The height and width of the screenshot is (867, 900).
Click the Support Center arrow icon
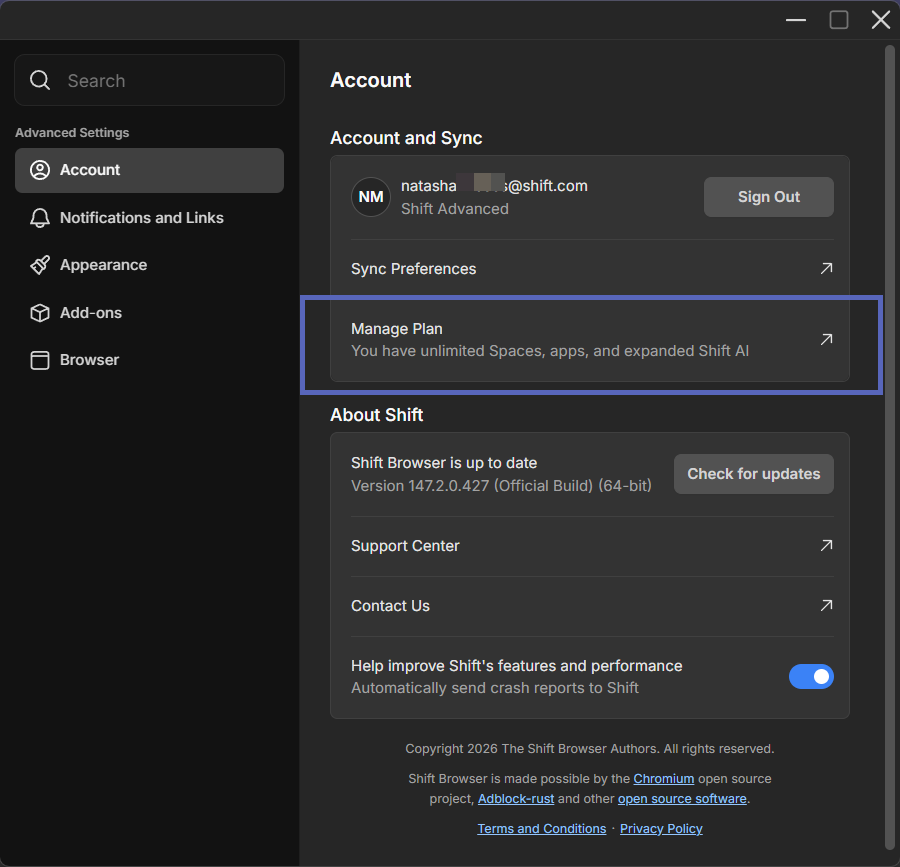click(827, 545)
